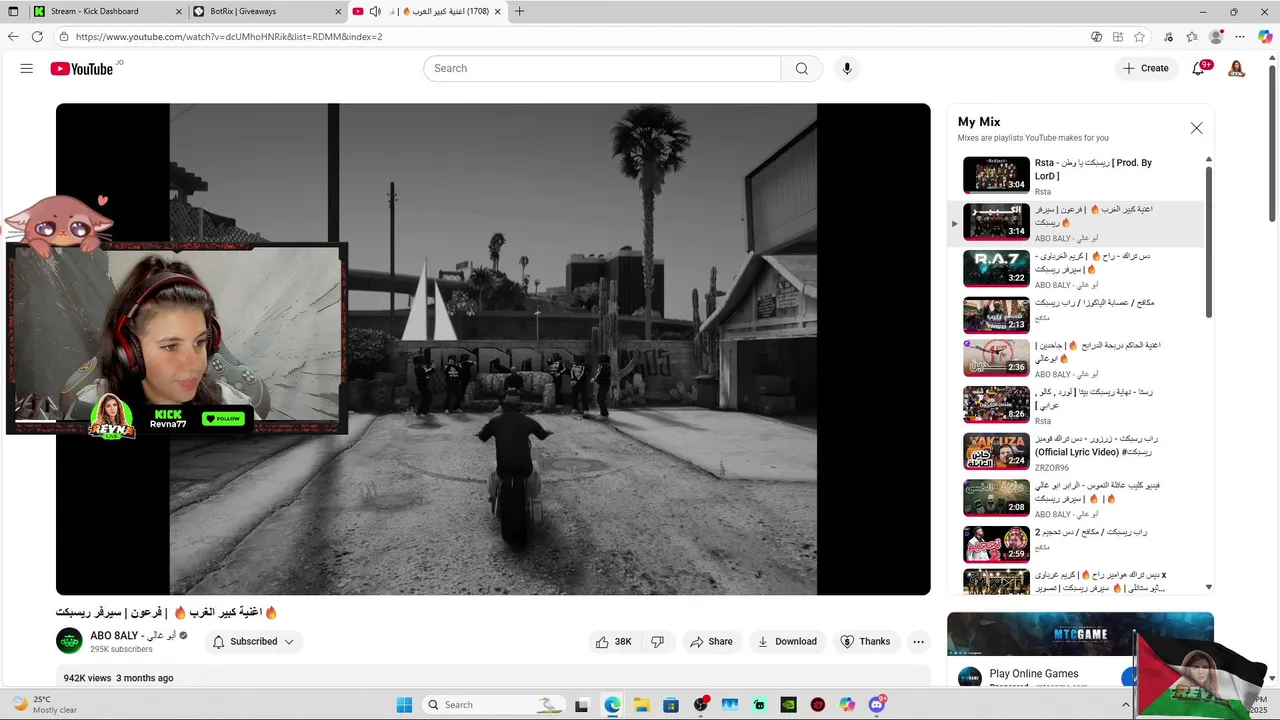Click the ZRZOR96 playlist channel name
The width and height of the screenshot is (1280, 720).
tap(1051, 468)
